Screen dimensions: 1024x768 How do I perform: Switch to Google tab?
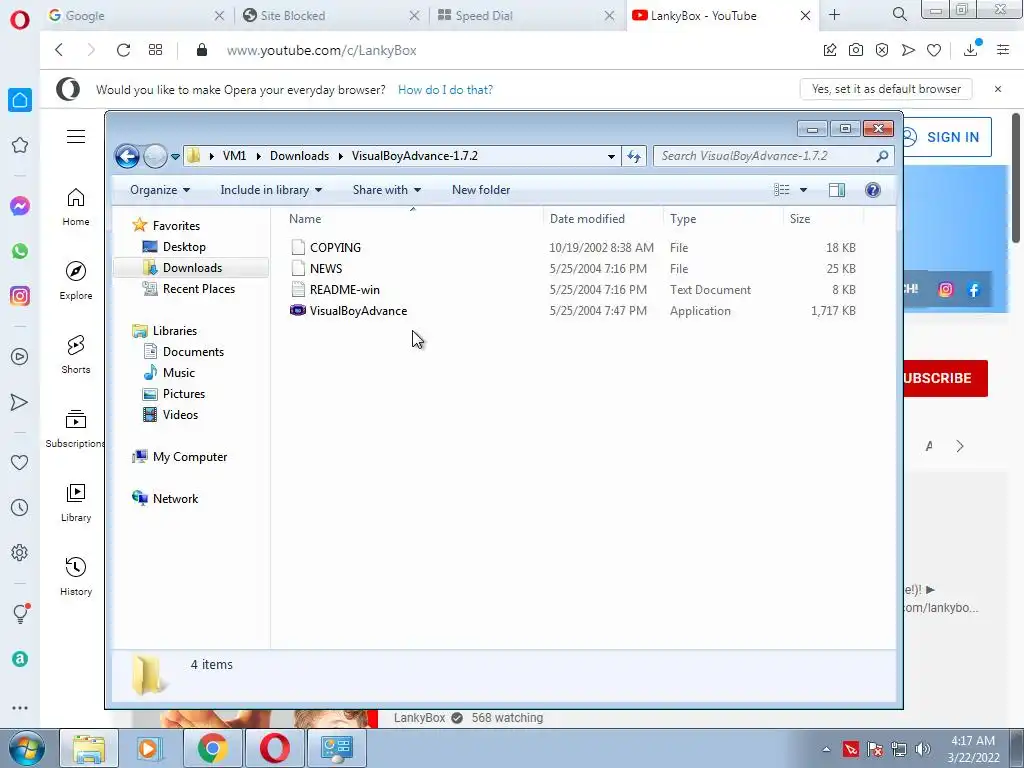136,16
